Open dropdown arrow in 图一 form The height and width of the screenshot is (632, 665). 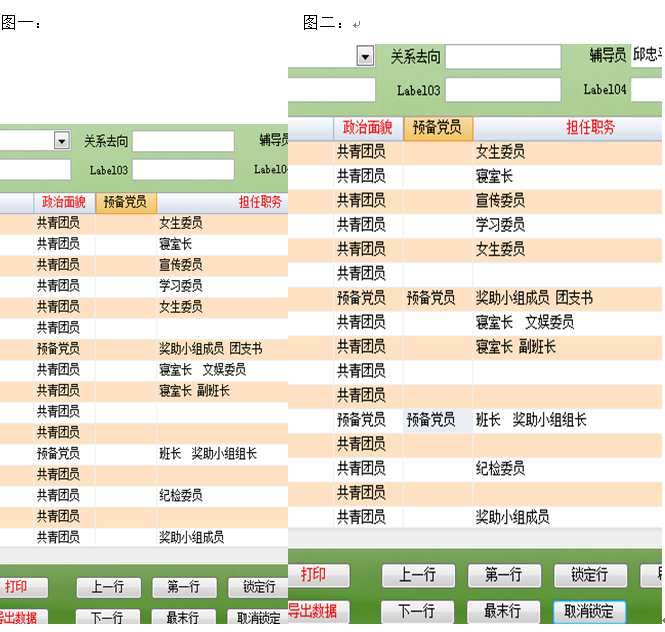pyautogui.click(x=62, y=141)
